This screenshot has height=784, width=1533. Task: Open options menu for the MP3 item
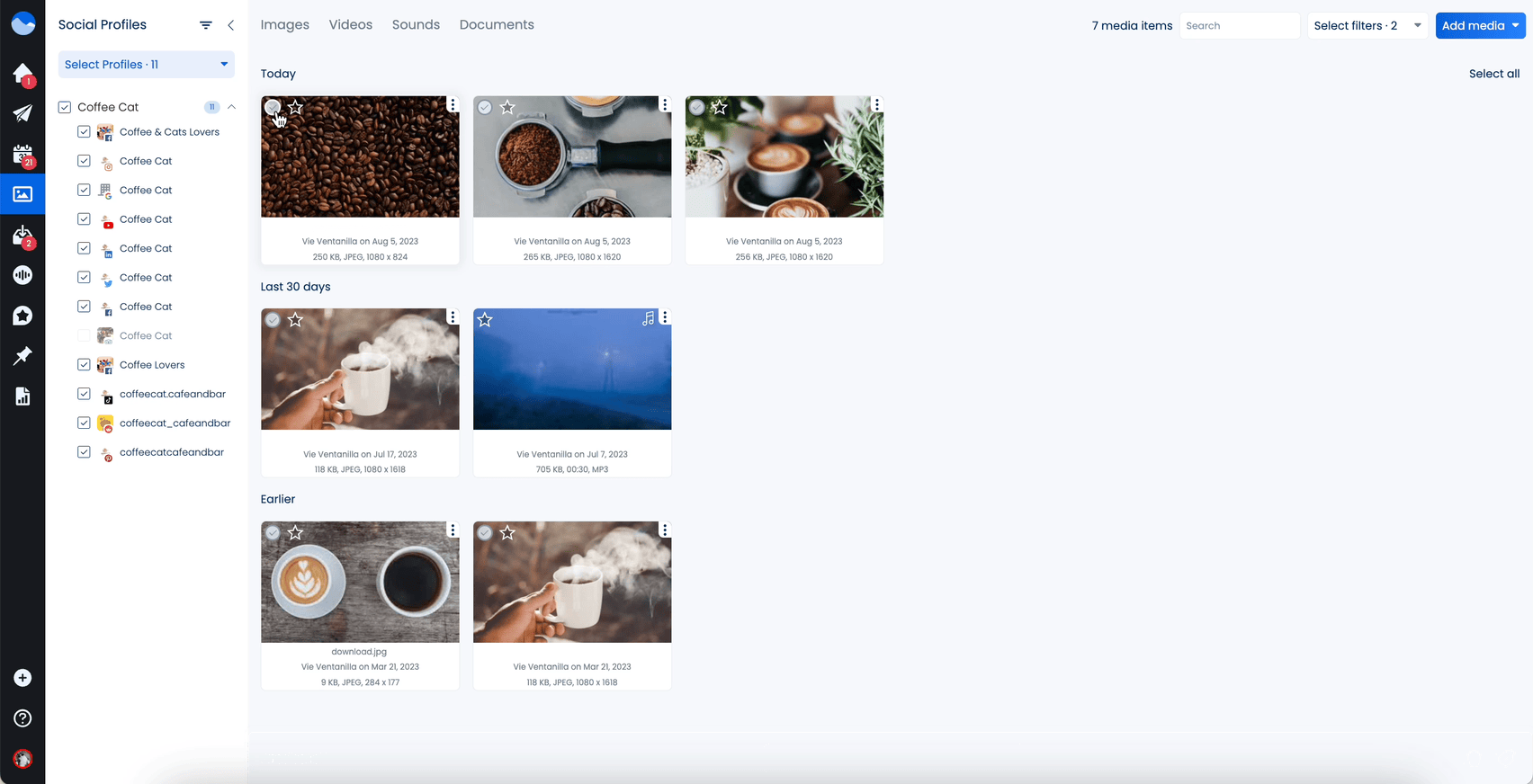(x=665, y=317)
